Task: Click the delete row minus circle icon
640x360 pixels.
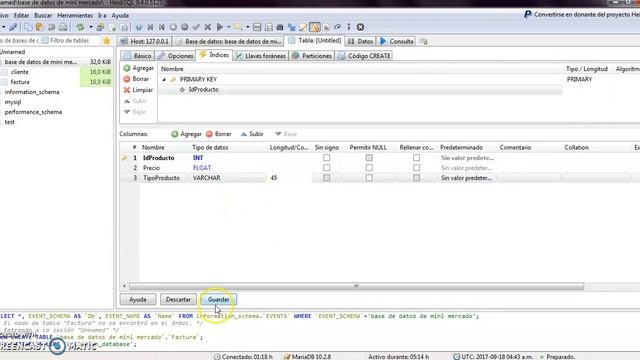Action: (184, 27)
